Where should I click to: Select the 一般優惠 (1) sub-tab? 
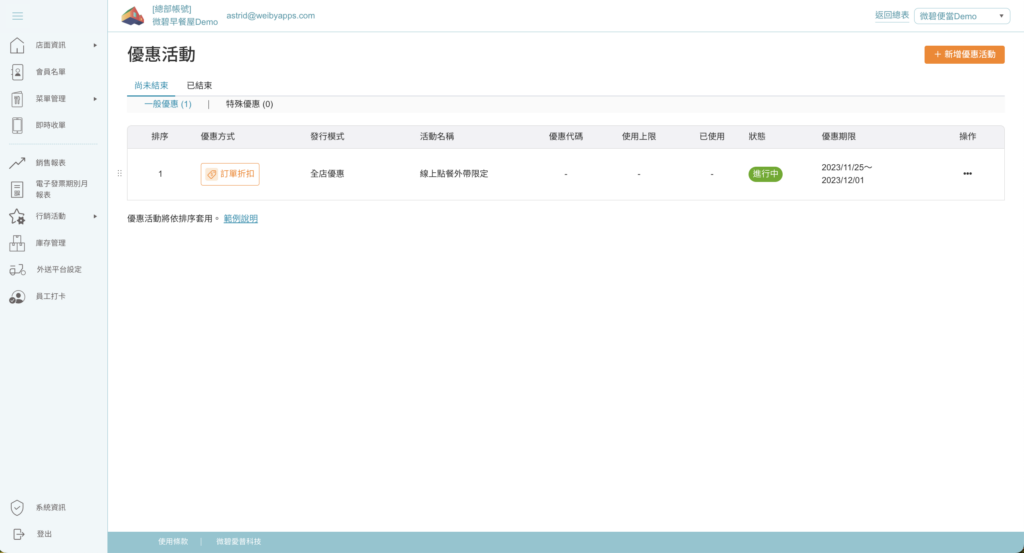(x=168, y=104)
